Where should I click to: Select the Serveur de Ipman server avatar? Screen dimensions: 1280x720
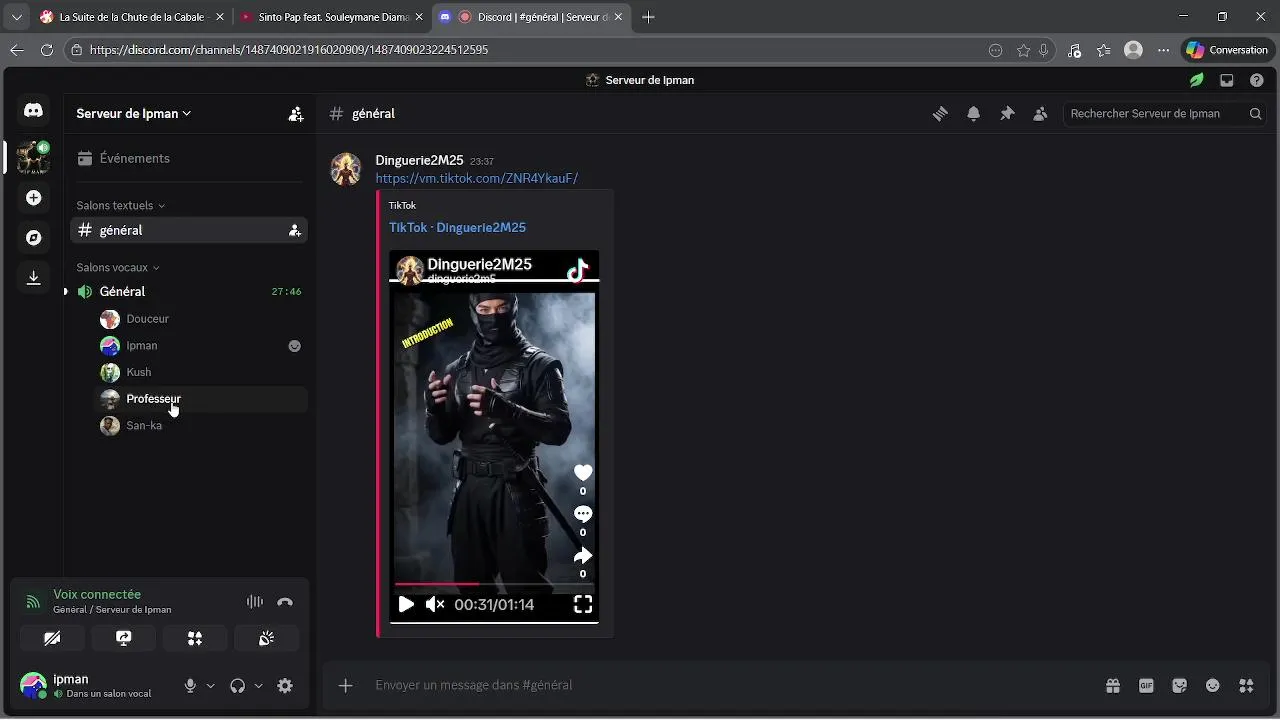click(x=33, y=157)
